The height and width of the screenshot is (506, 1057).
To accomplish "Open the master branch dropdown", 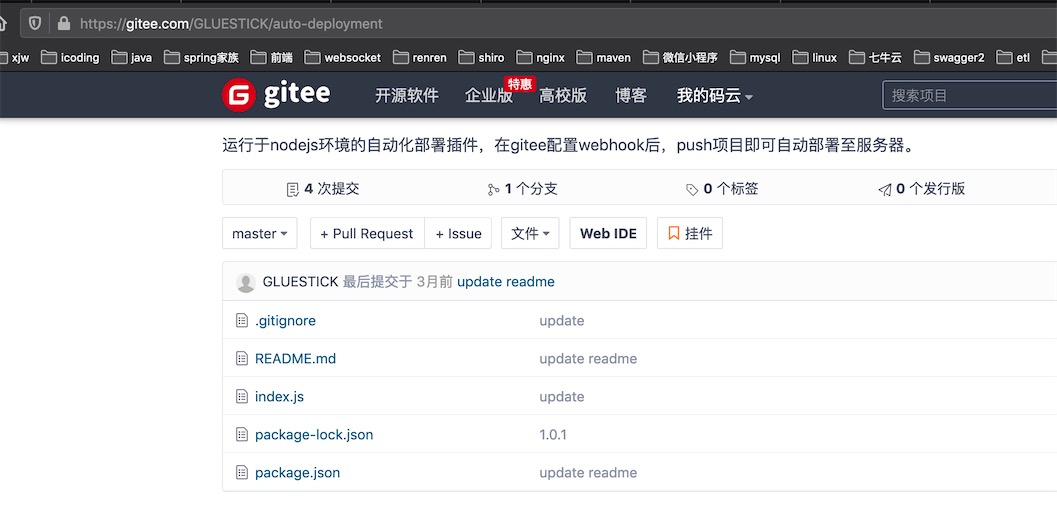I will click(260, 233).
